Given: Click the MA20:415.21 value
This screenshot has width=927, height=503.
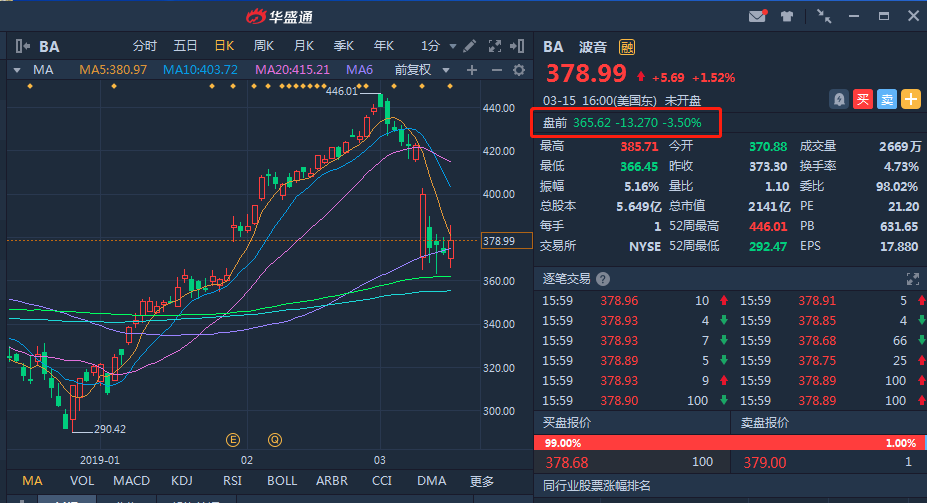Looking at the screenshot, I should click(292, 70).
